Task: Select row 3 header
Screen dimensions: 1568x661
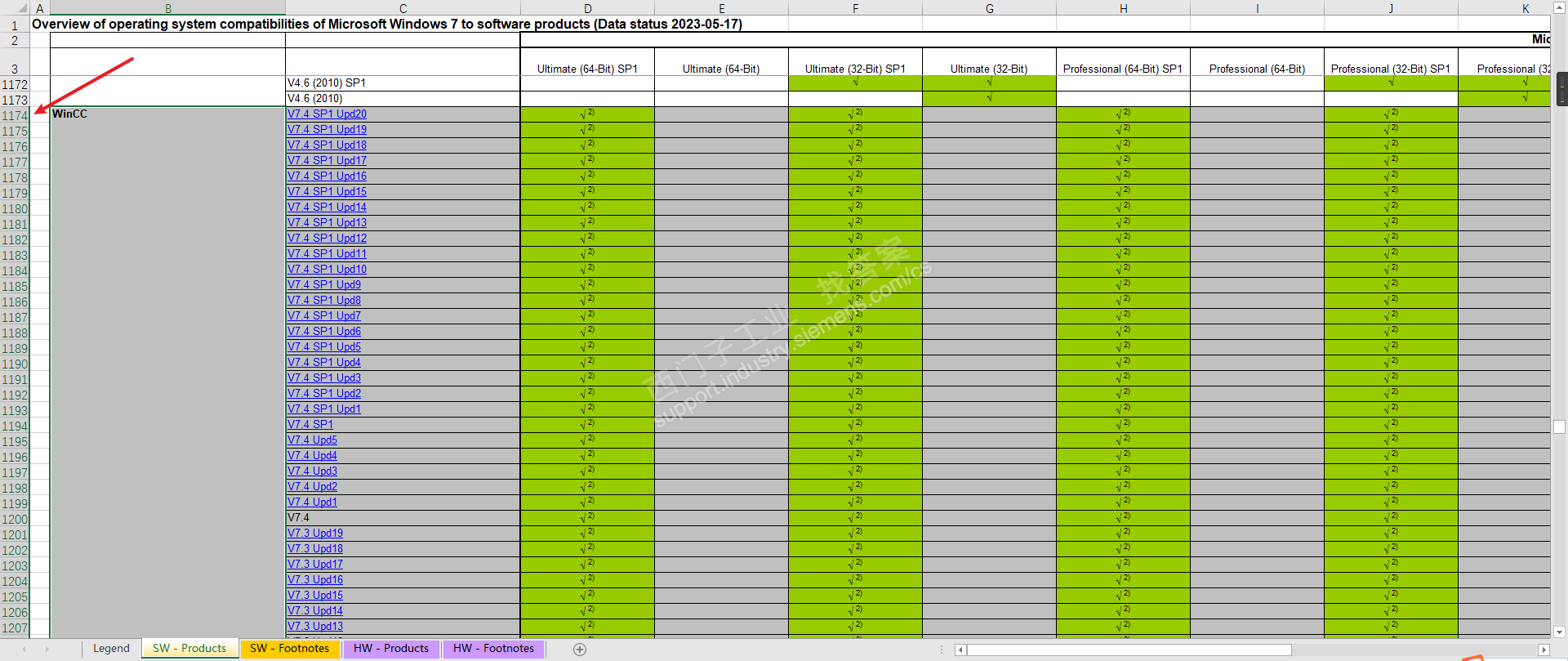Action: (x=15, y=62)
